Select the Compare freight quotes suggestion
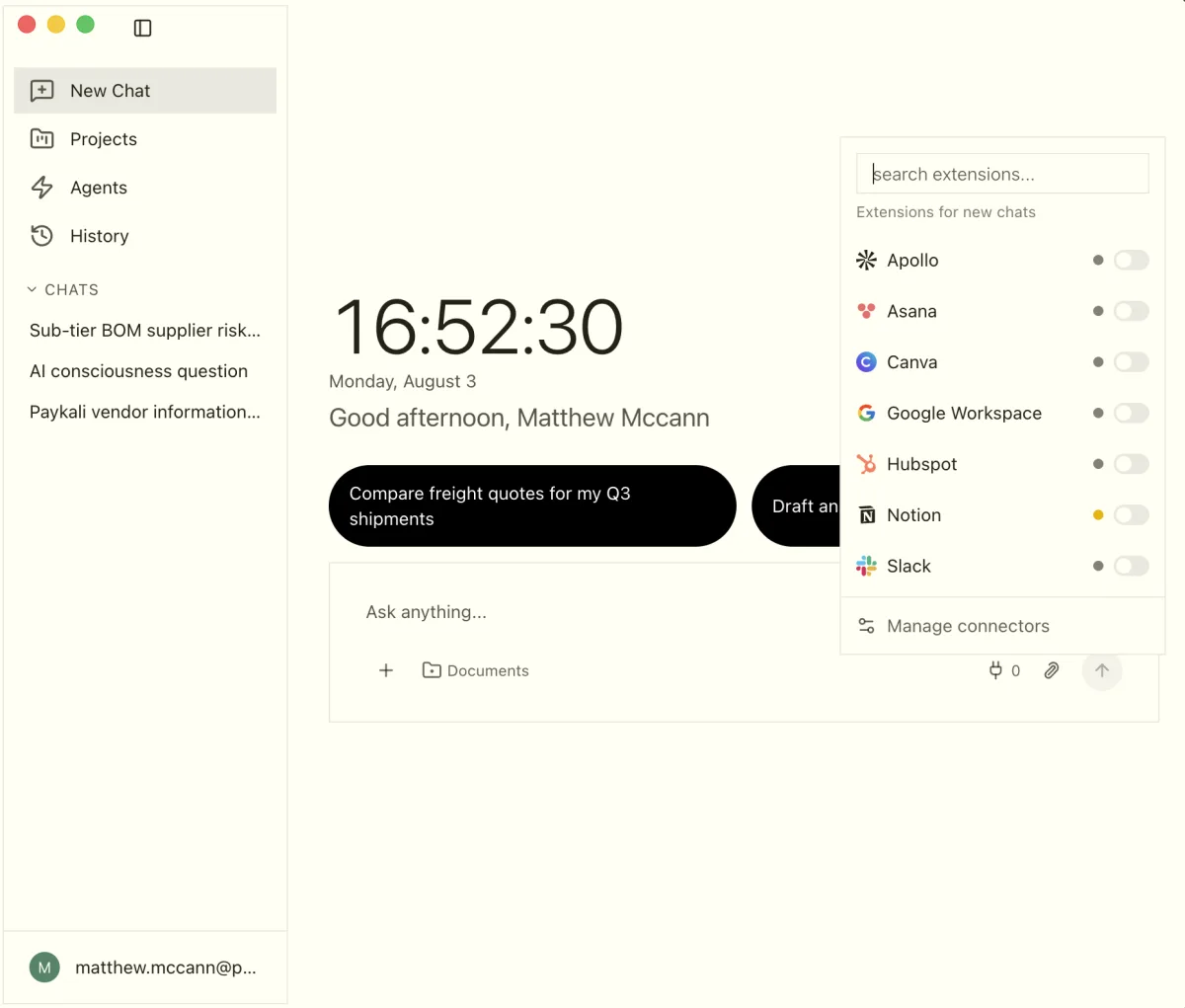The height and width of the screenshot is (1008, 1185). tap(532, 505)
